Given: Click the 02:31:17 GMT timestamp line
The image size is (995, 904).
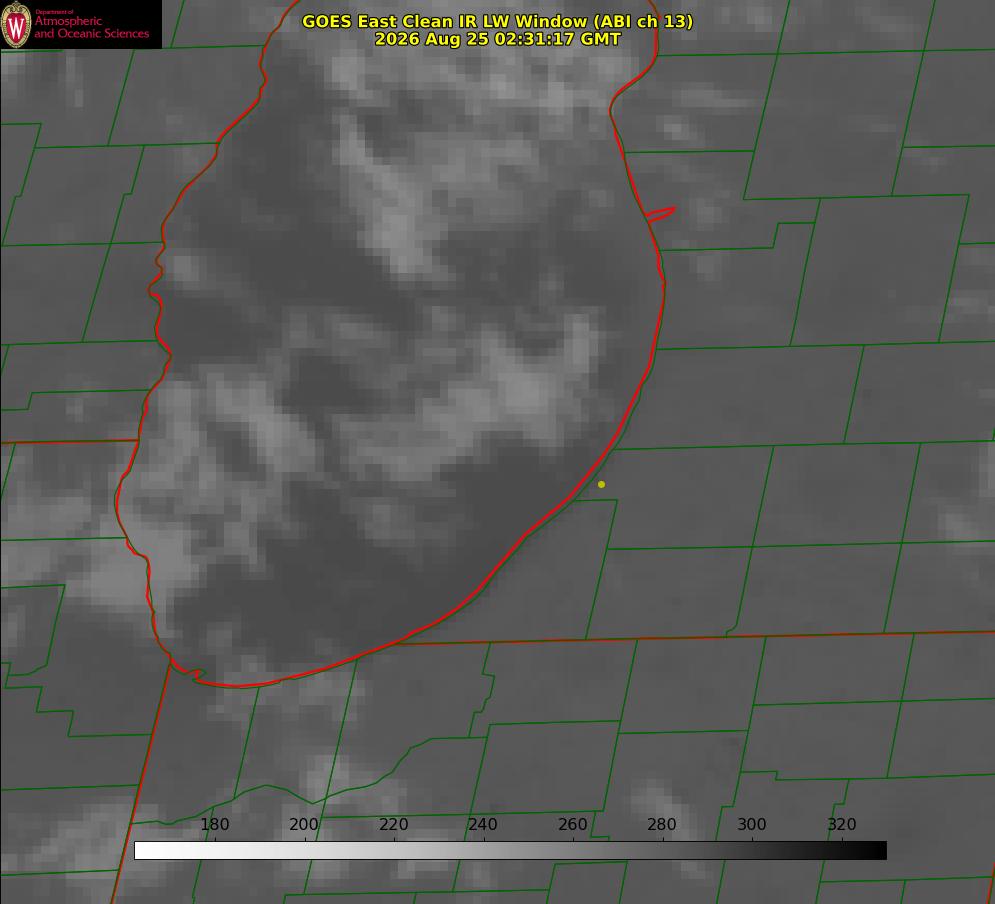Looking at the screenshot, I should [498, 39].
